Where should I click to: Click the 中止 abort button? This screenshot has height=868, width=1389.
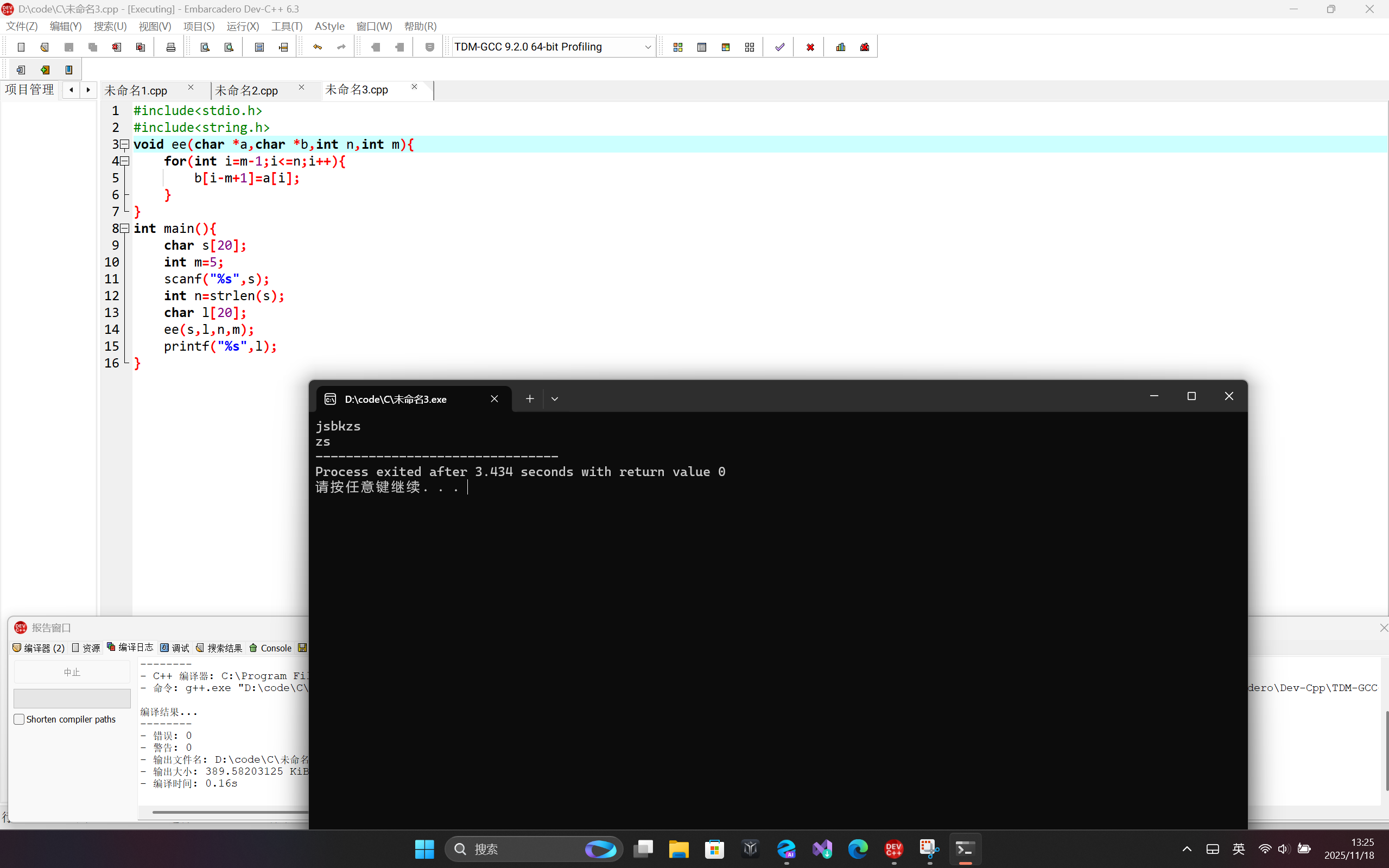72,671
